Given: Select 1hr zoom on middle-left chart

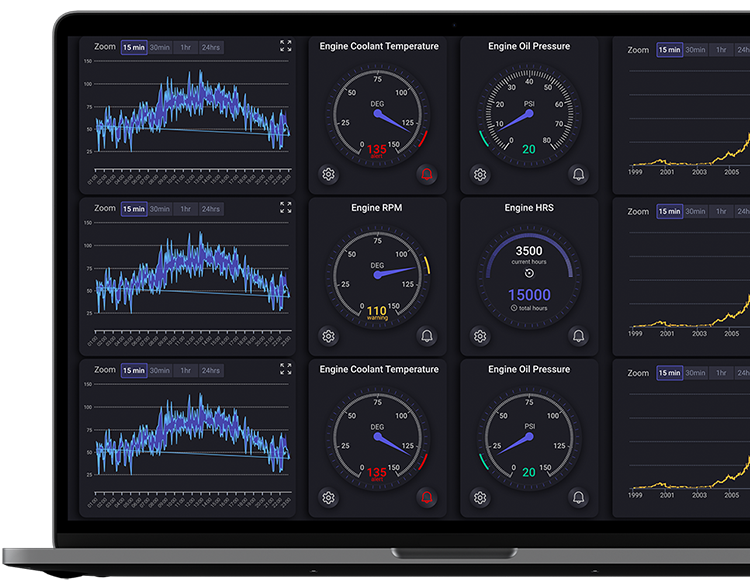Looking at the screenshot, I should [185, 209].
